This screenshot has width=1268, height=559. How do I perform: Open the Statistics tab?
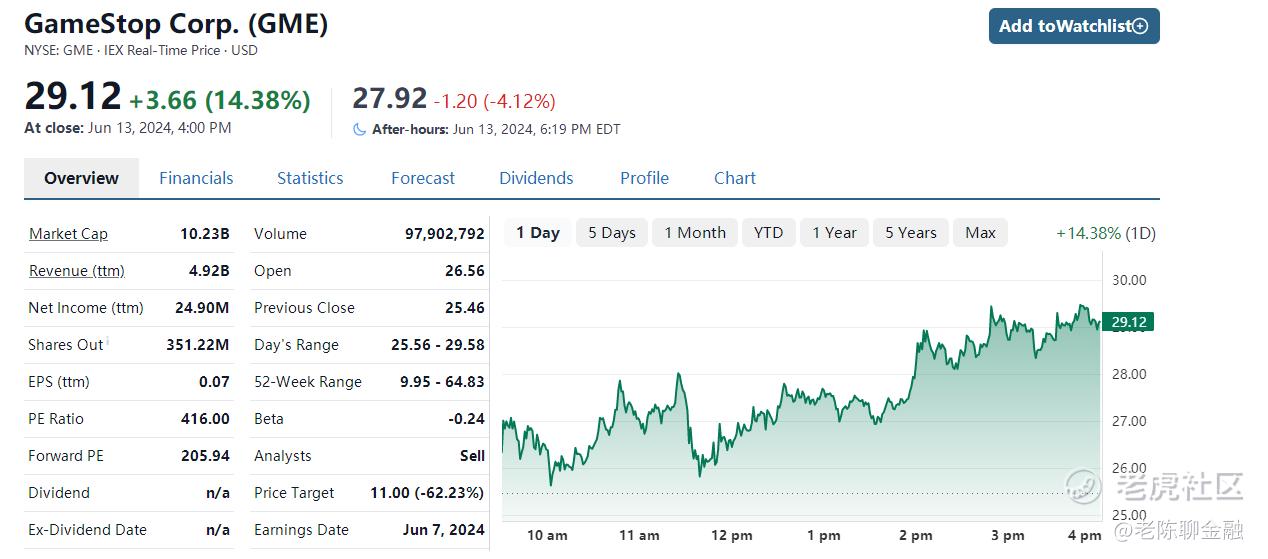[x=310, y=178]
